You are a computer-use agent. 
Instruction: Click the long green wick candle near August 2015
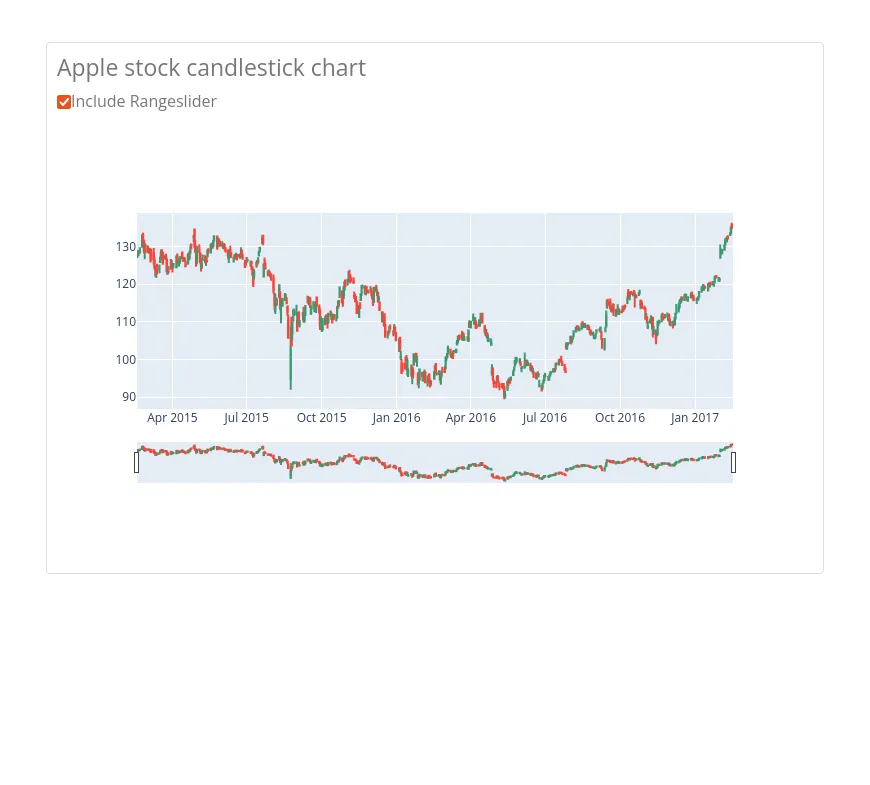(x=291, y=365)
